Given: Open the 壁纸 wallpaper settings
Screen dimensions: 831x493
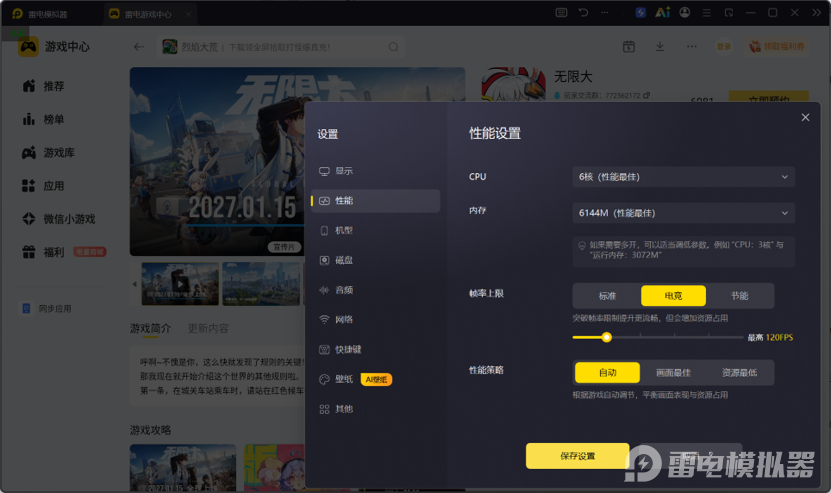Looking at the screenshot, I should (x=343, y=379).
